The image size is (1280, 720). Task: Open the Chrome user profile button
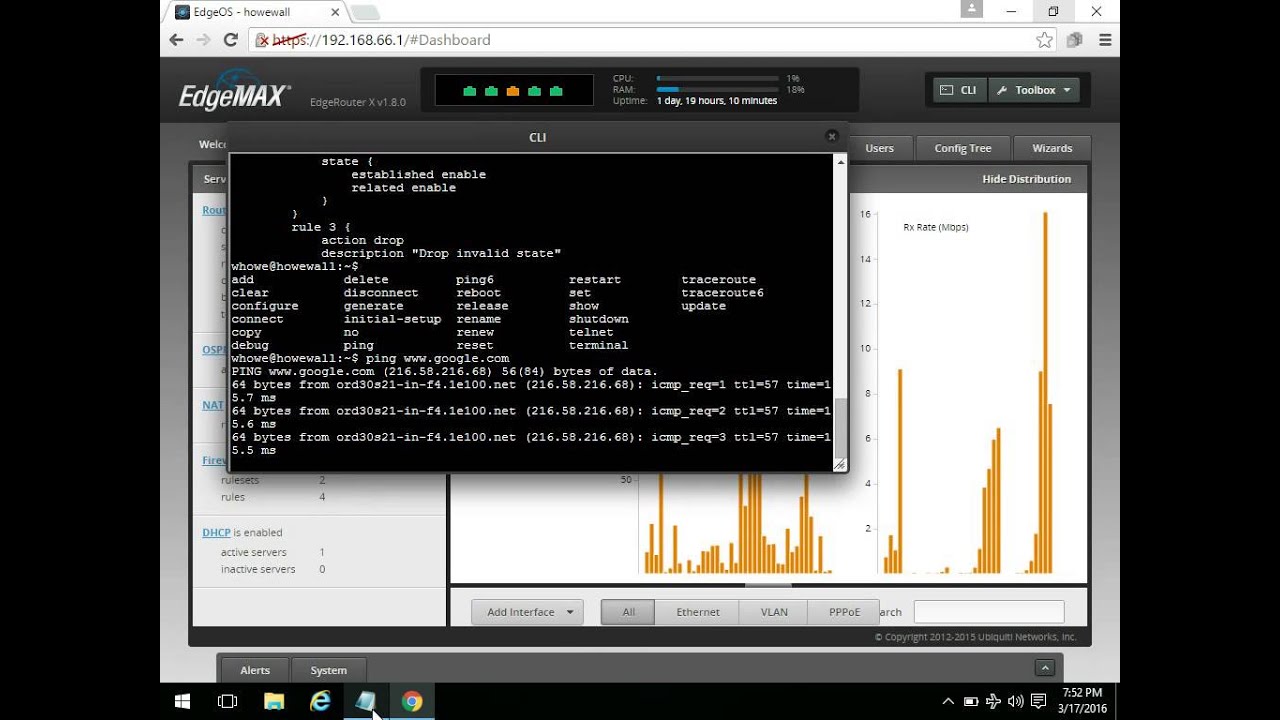click(971, 9)
